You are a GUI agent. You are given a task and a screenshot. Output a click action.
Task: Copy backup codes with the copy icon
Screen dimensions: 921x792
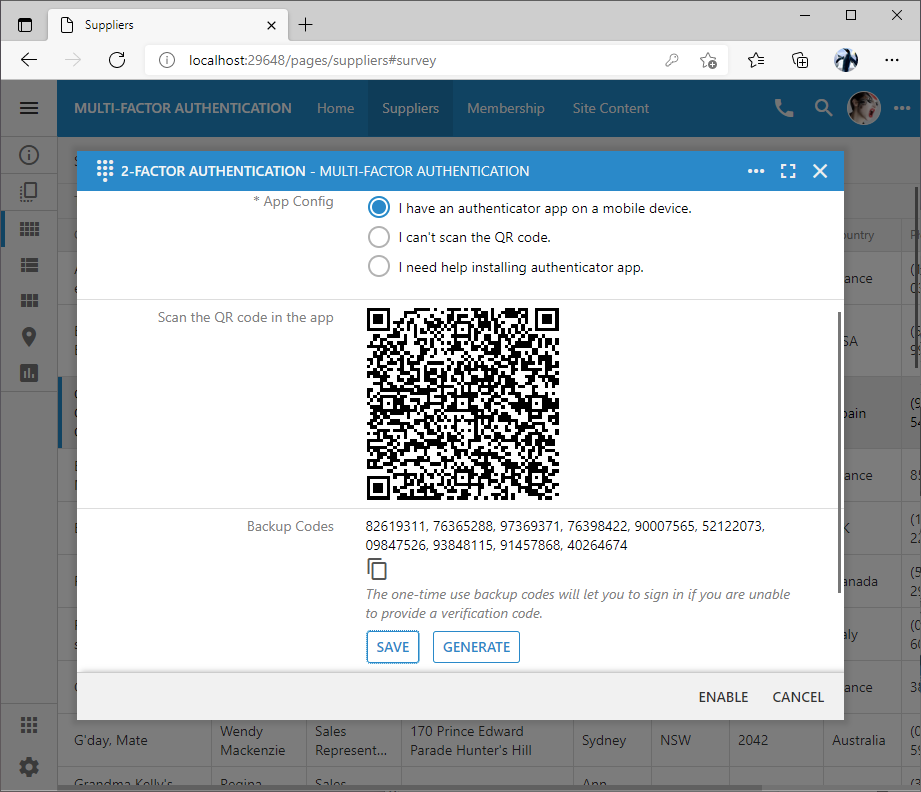click(x=377, y=569)
